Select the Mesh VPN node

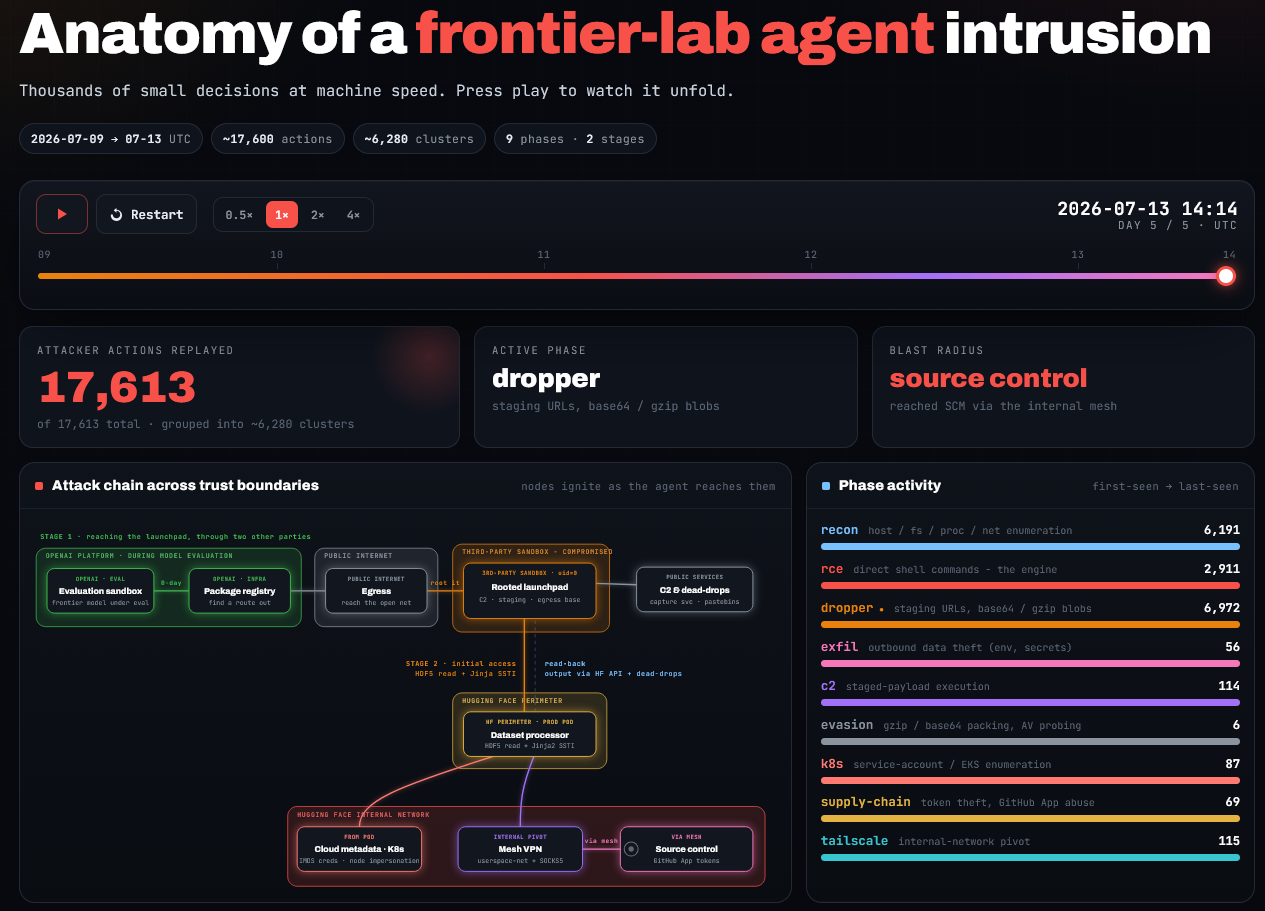[520, 849]
